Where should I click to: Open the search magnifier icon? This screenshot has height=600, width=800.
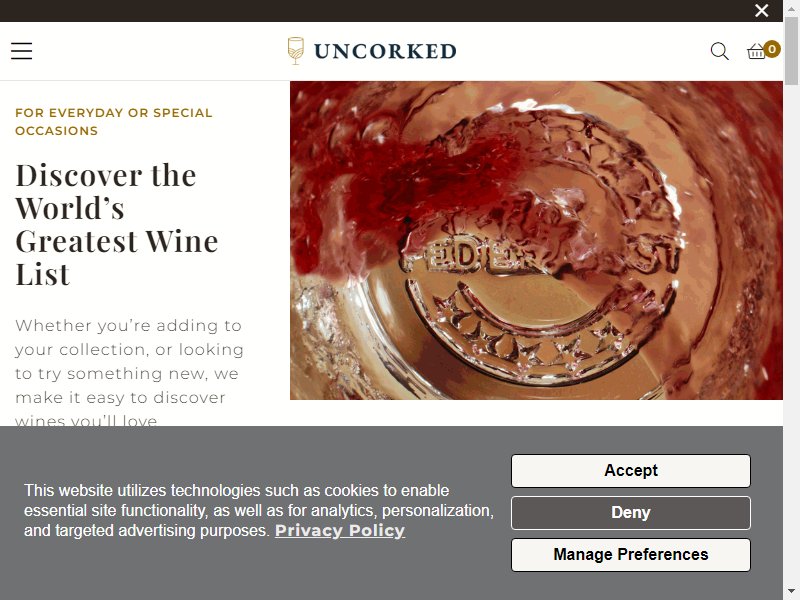pyautogui.click(x=719, y=51)
